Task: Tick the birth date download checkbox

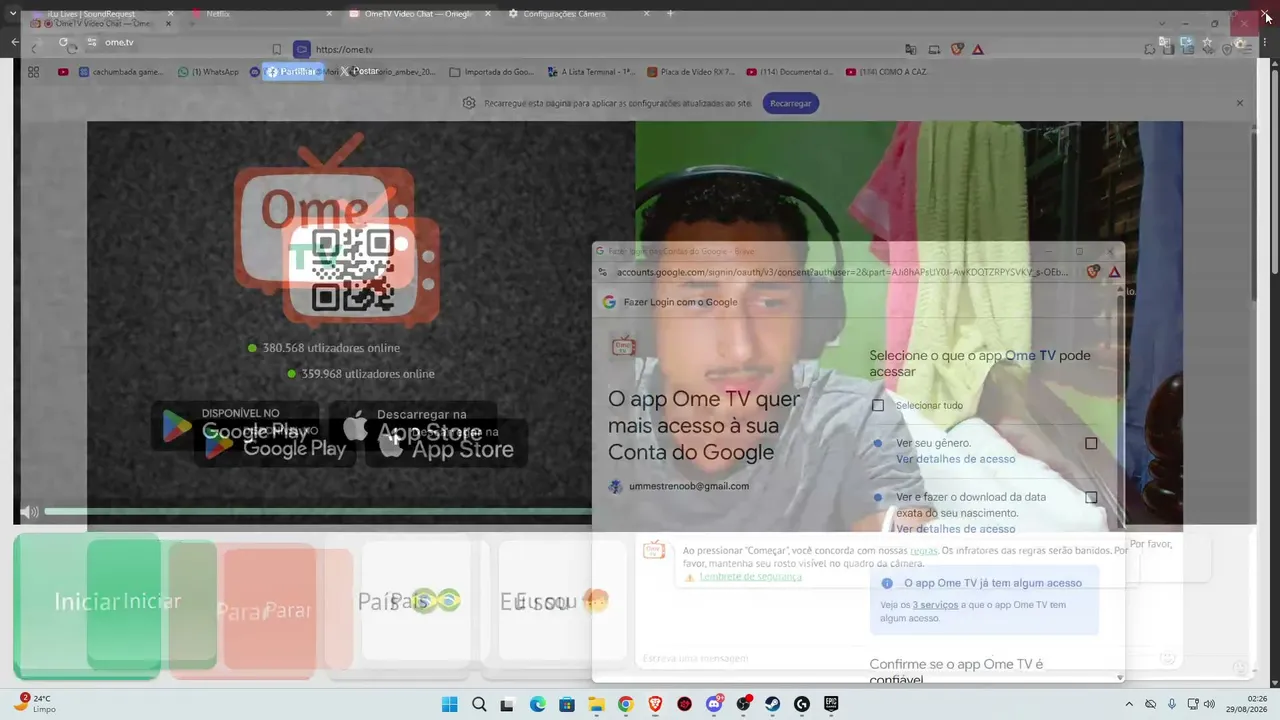Action: (x=1091, y=497)
